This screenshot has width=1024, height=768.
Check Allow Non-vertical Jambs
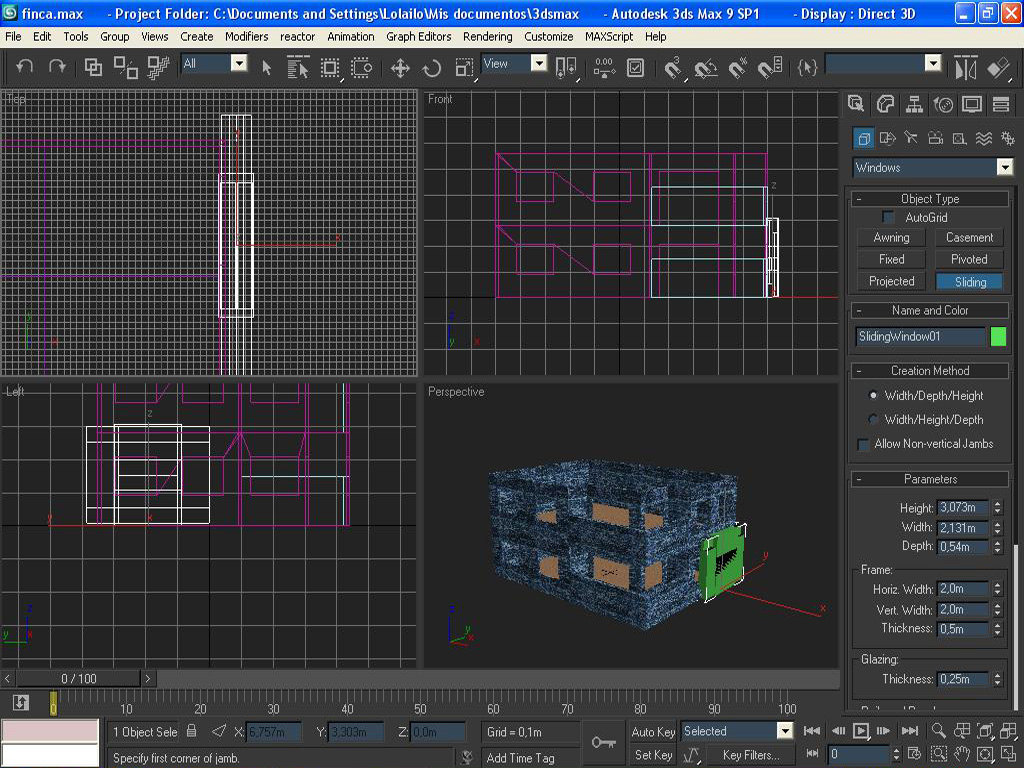tap(864, 444)
